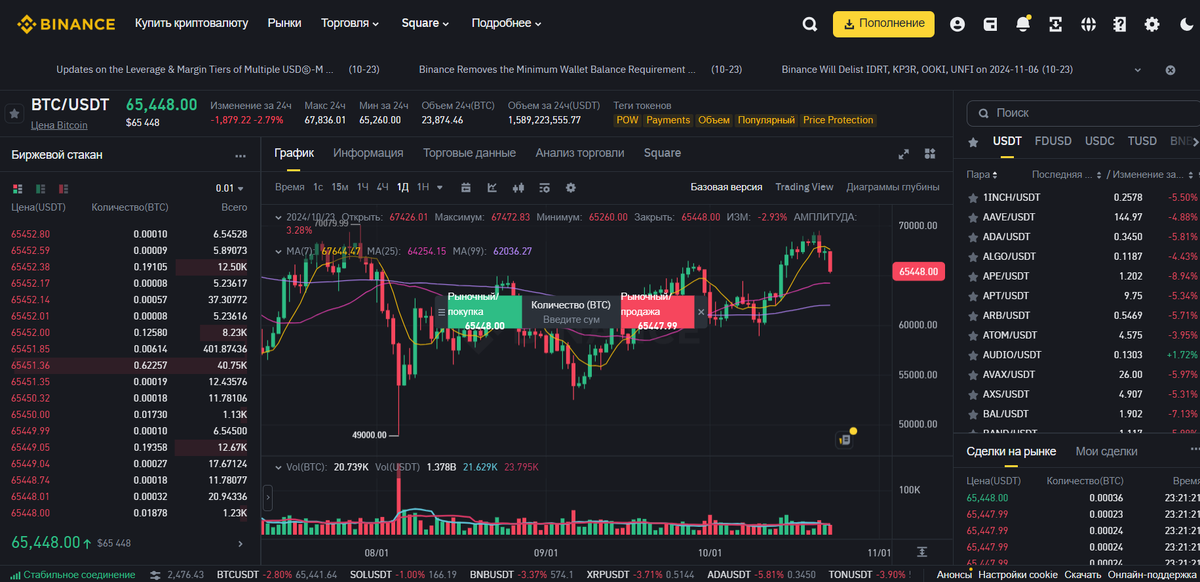This screenshot has width=1200, height=582.
Task: Open the order book three-dots menu
Action: pos(240,156)
